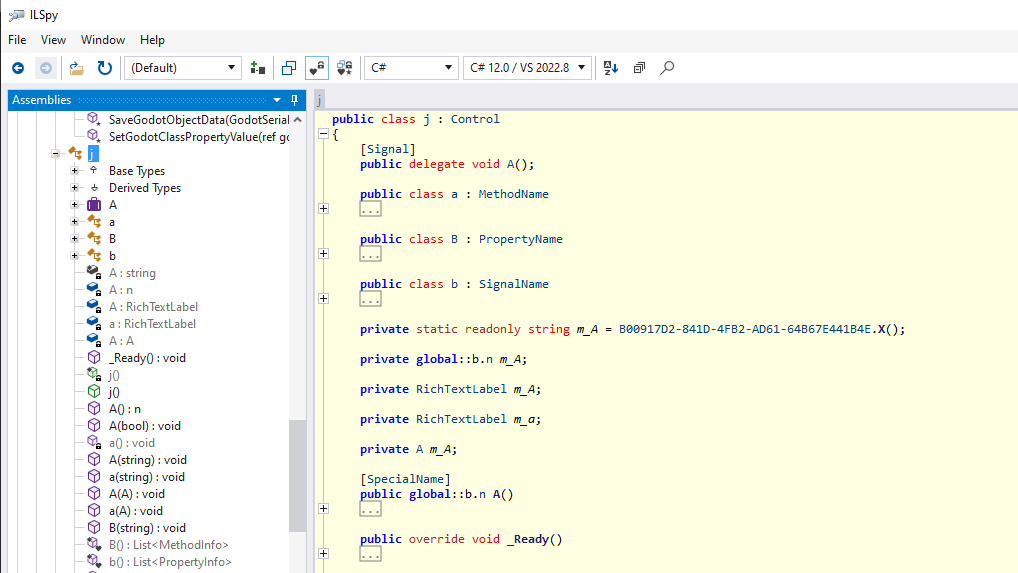Image resolution: width=1018 pixels, height=573 pixels.
Task: Click the MethodName type link in code
Action: [513, 194]
